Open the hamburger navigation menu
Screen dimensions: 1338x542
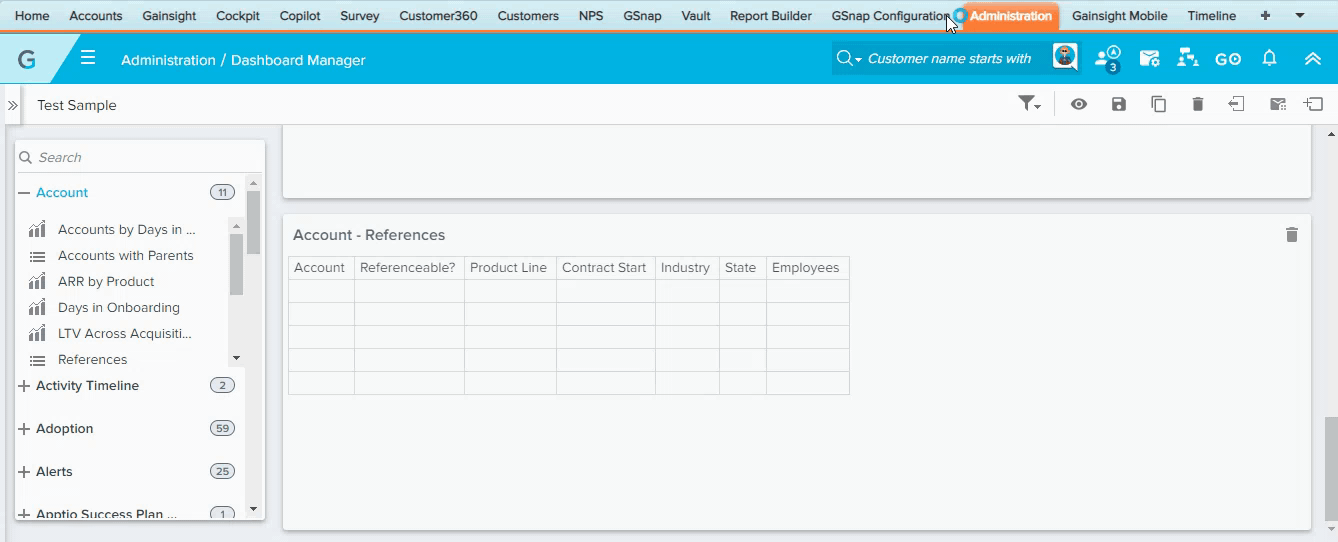coord(88,58)
